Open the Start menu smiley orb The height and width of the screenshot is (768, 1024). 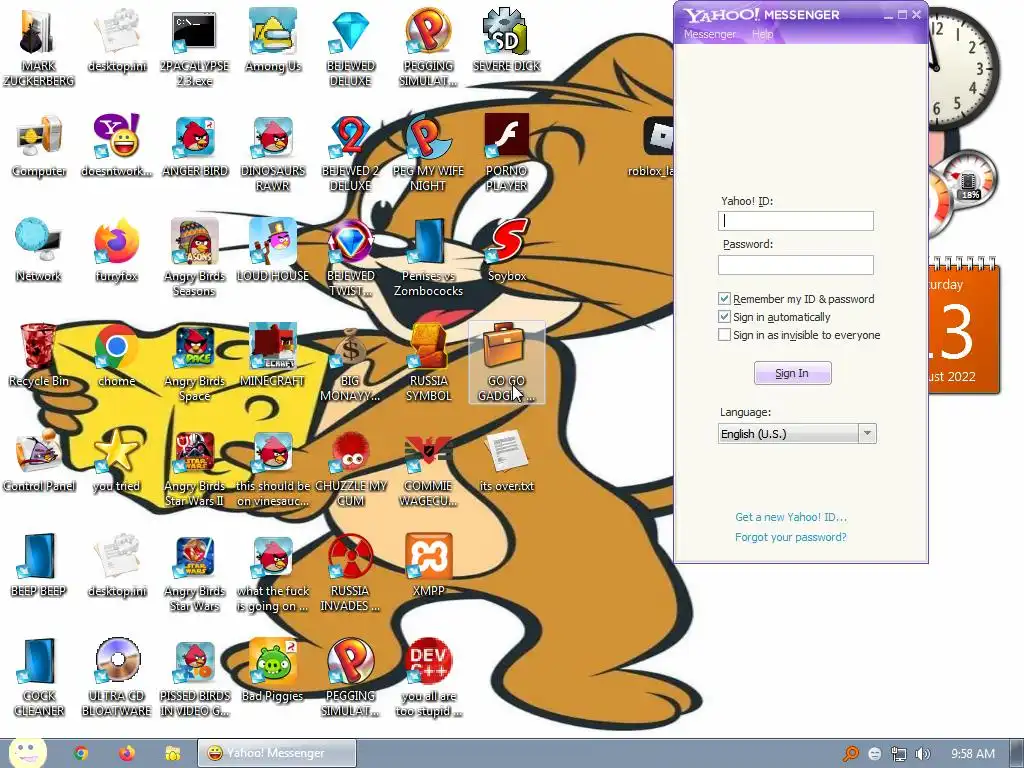coord(27,753)
